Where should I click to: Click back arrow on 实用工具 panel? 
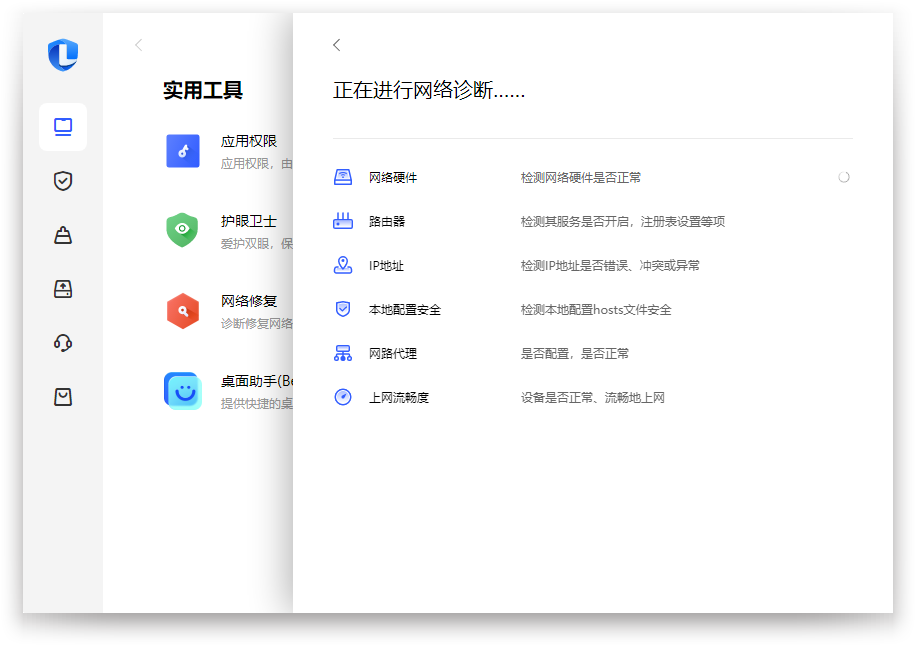tap(137, 45)
